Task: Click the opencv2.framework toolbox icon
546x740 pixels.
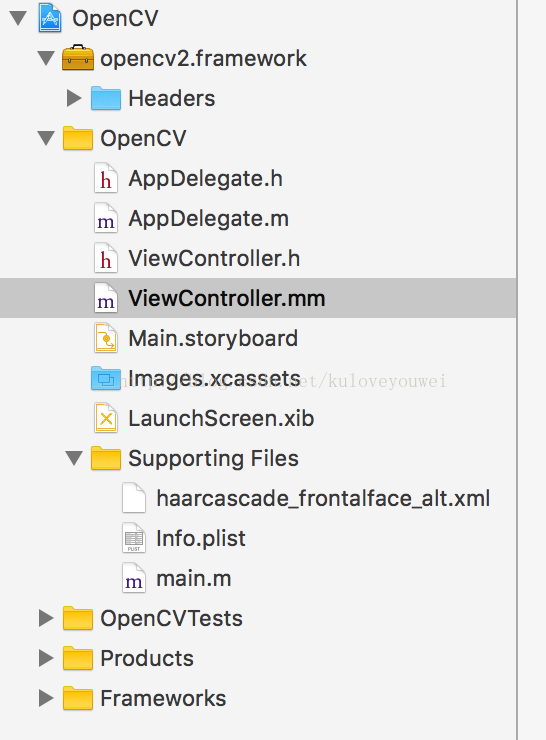Action: tap(78, 58)
